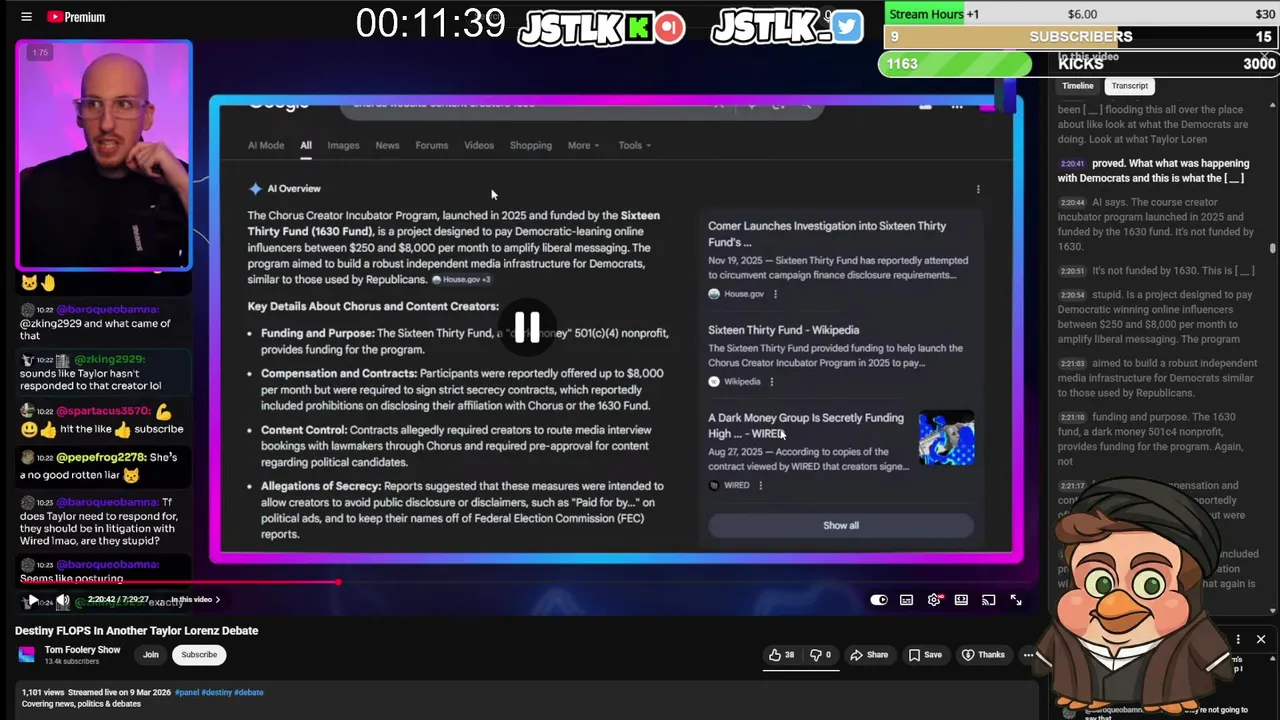The width and height of the screenshot is (1280, 720).
Task: Select the Forums search tab
Action: 432,145
